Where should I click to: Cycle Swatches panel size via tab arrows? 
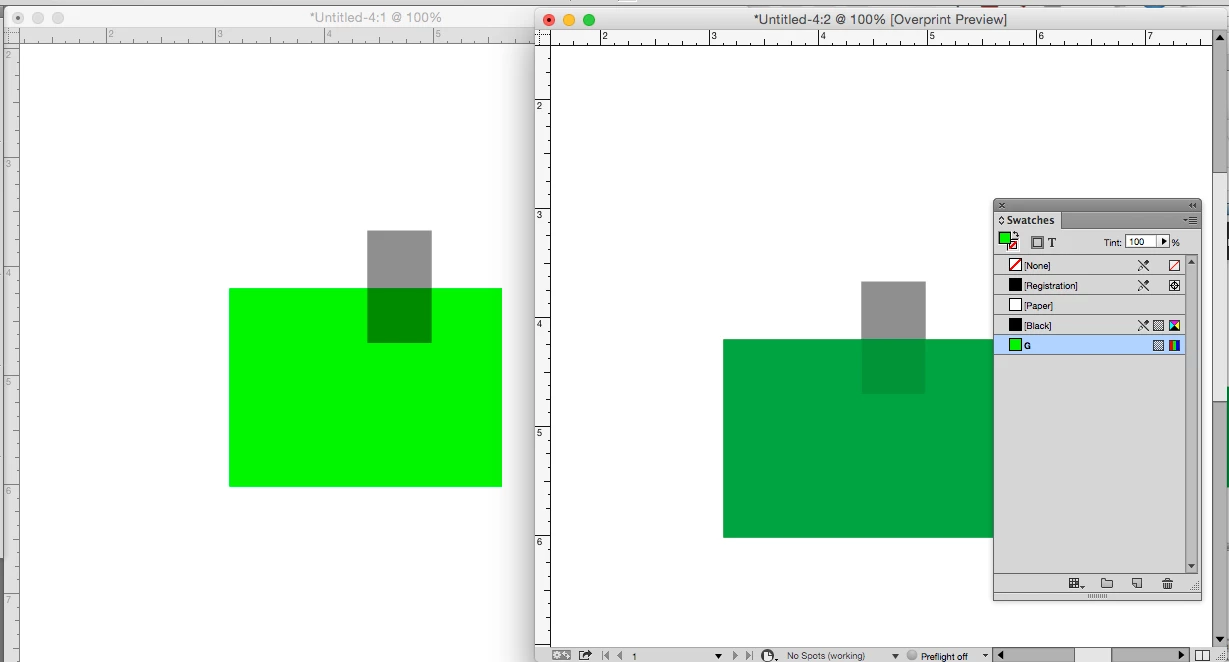click(1001, 220)
